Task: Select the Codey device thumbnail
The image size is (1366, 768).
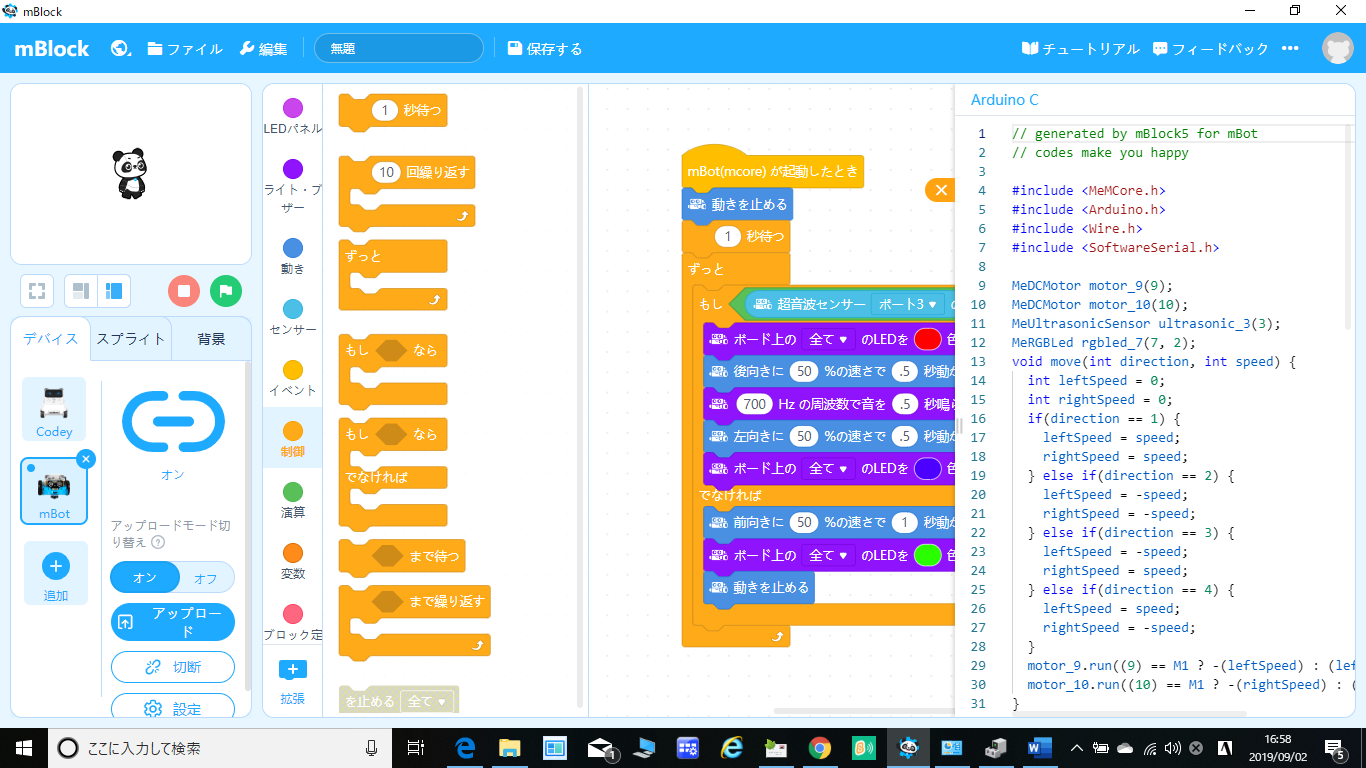Action: coord(54,409)
